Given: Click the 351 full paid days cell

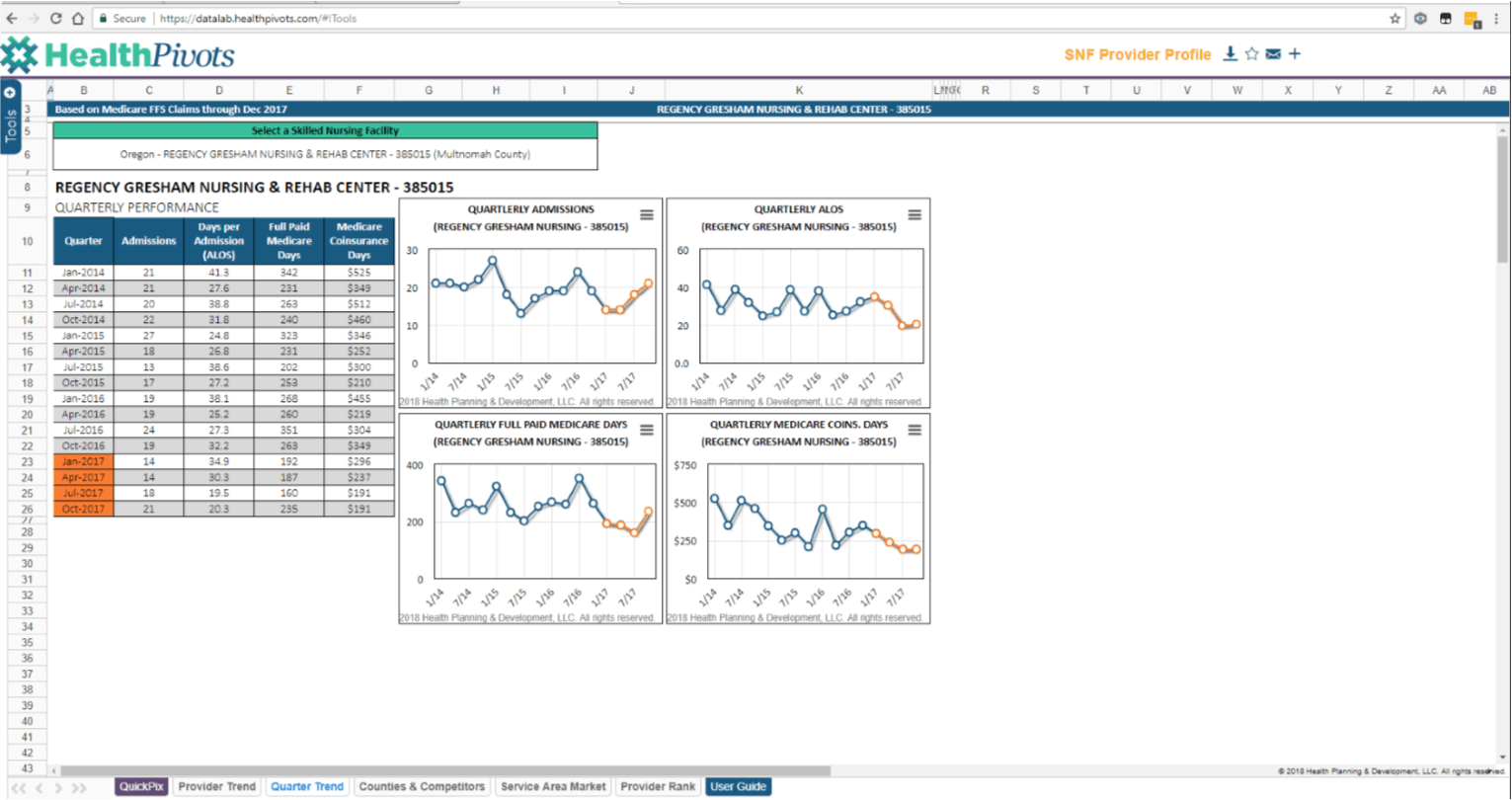Looking at the screenshot, I should [x=288, y=430].
